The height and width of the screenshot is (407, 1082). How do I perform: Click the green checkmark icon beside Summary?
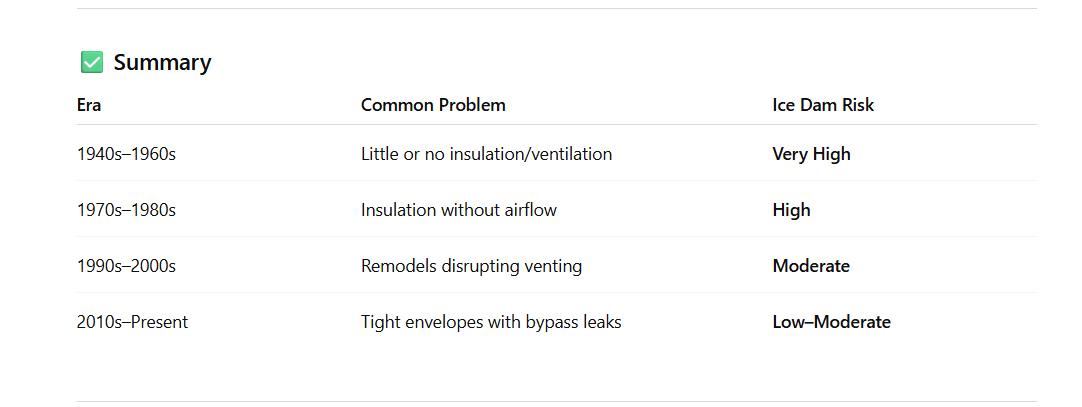click(x=92, y=63)
